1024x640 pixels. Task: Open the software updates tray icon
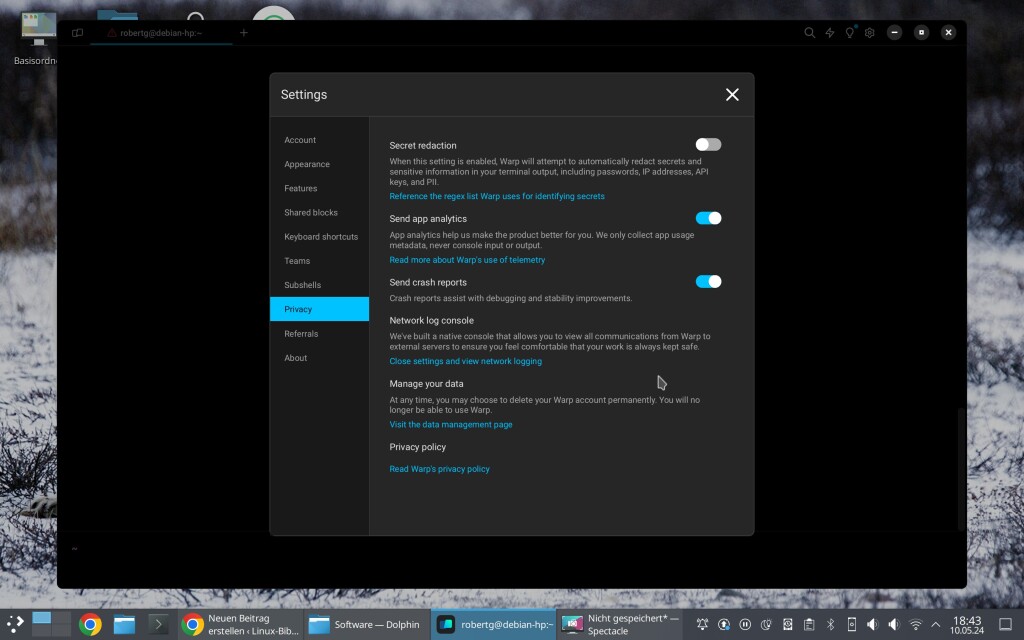point(724,624)
